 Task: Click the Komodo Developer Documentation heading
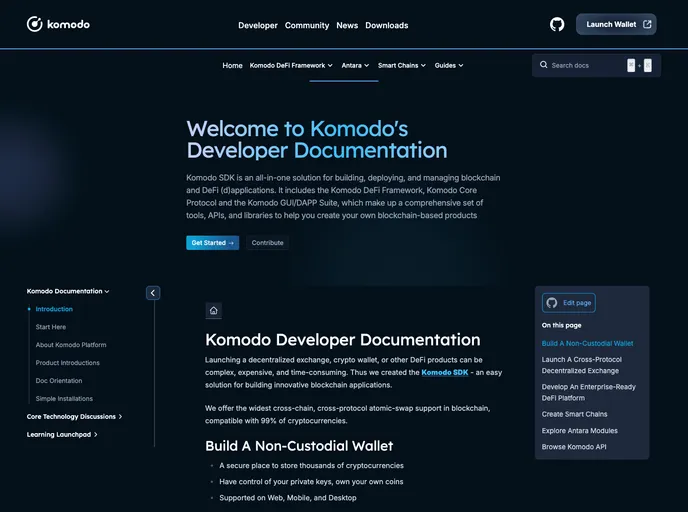point(343,340)
